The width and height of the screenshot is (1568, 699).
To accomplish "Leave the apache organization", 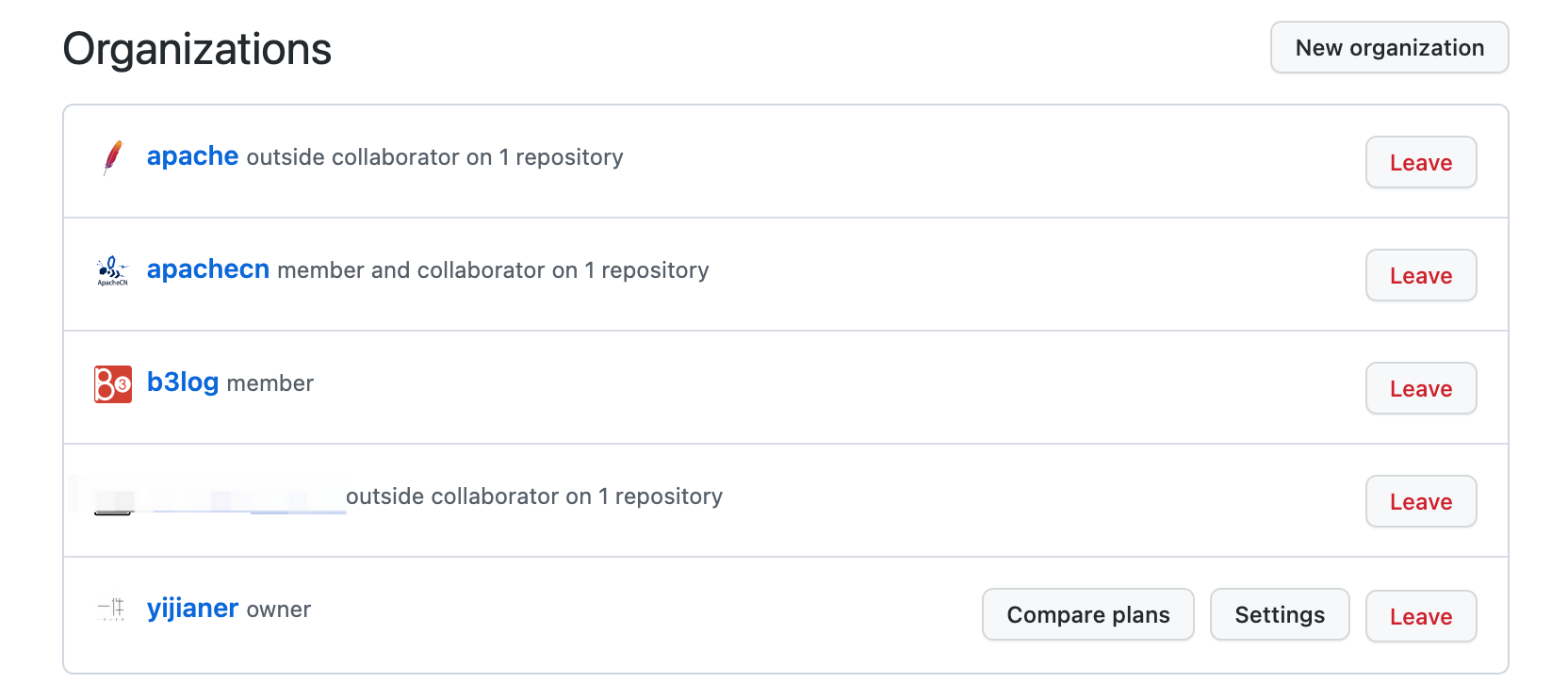I will (1420, 163).
